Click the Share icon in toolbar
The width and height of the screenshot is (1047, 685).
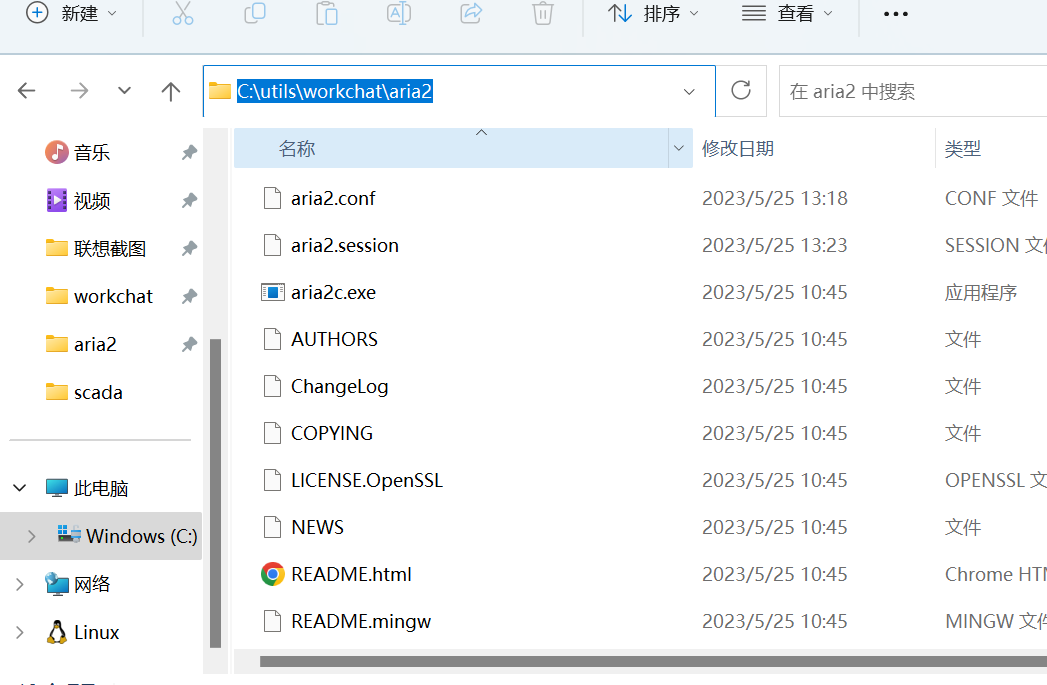tap(471, 13)
